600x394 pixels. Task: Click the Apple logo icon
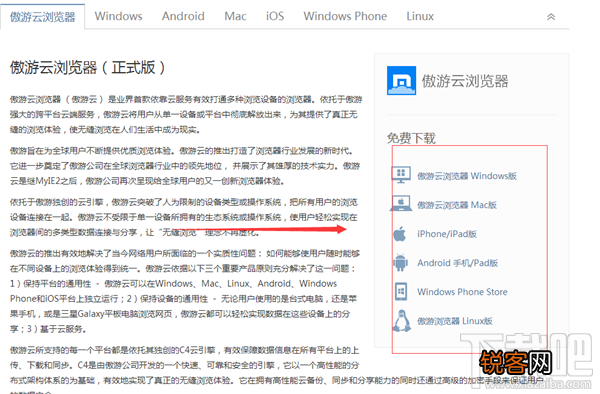[400, 233]
